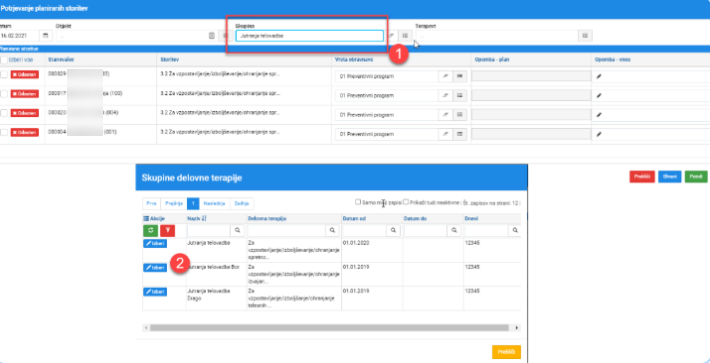Click Izberi for Jutranja telovadba Bor
The width and height of the screenshot is (710, 363).
[x=155, y=267]
